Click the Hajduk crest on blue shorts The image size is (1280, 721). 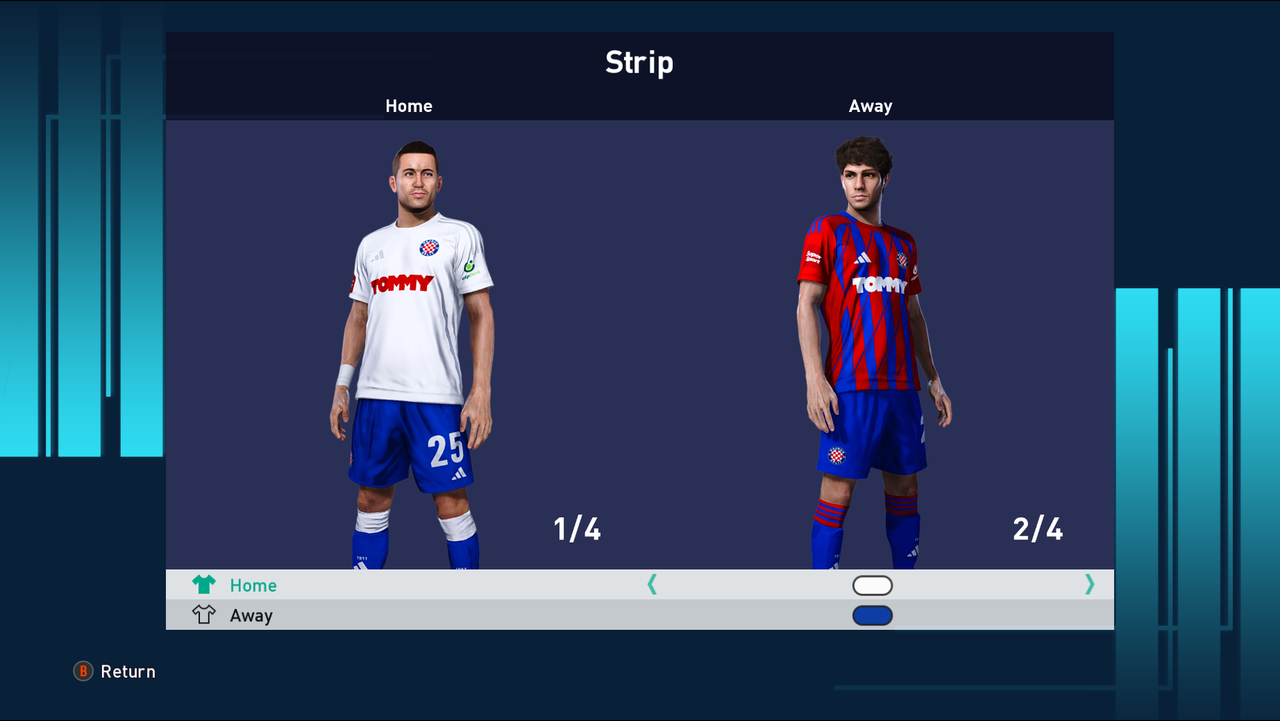point(836,455)
